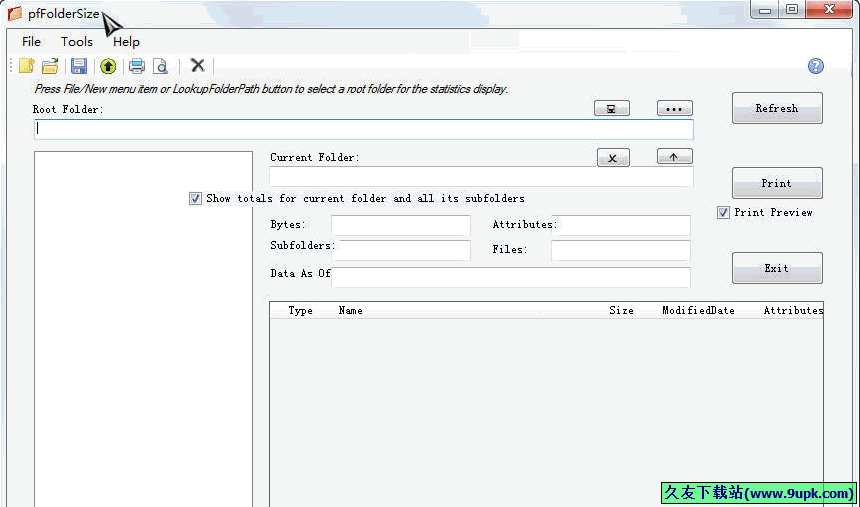Screen dimensions: 860x507
Task: Click the Refresh button
Action: (777, 108)
